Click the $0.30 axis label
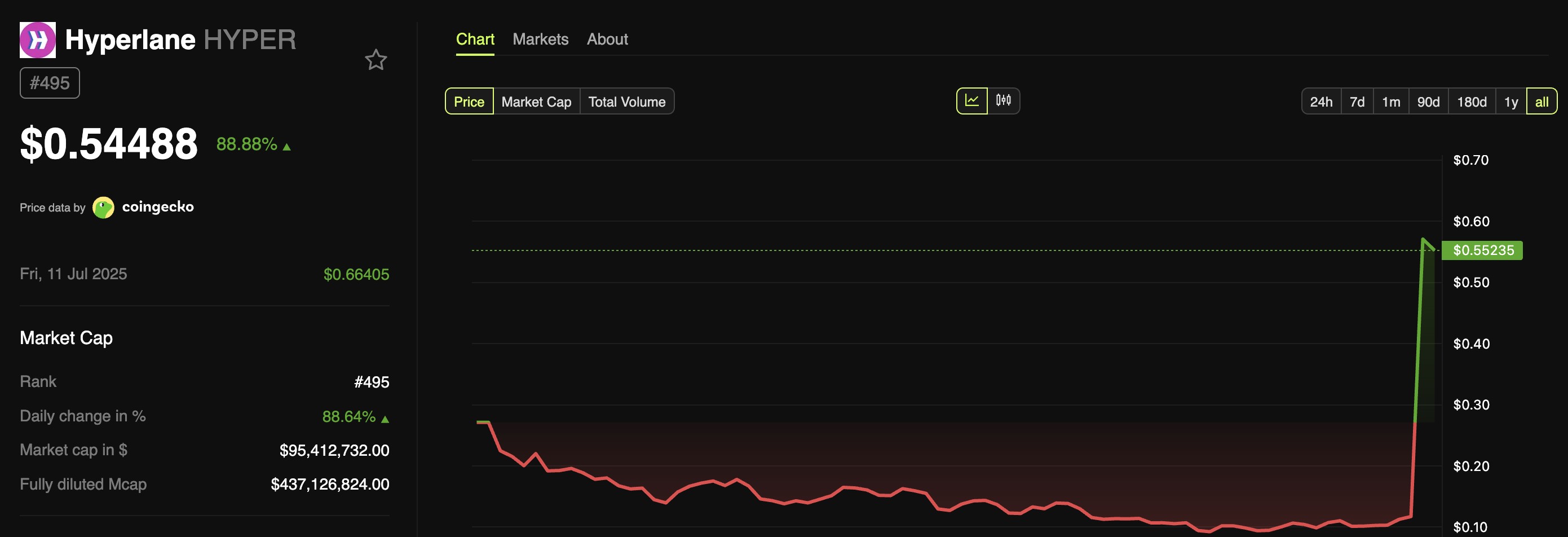 (1470, 405)
